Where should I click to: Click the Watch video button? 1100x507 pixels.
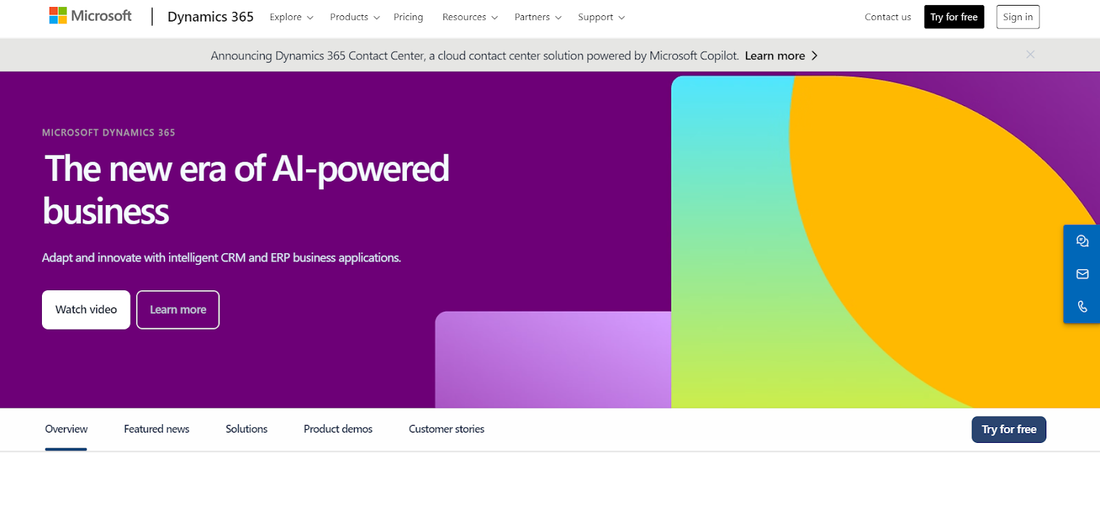pyautogui.click(x=86, y=309)
